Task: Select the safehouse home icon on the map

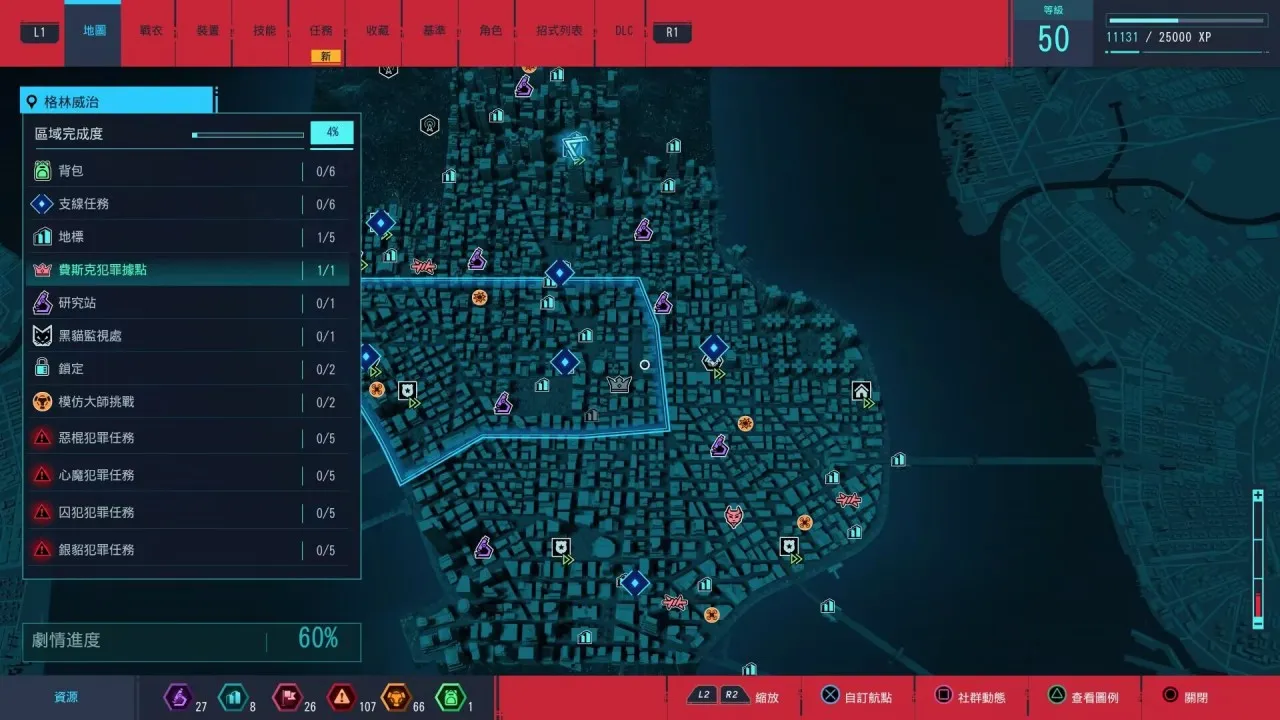Action: 861,391
